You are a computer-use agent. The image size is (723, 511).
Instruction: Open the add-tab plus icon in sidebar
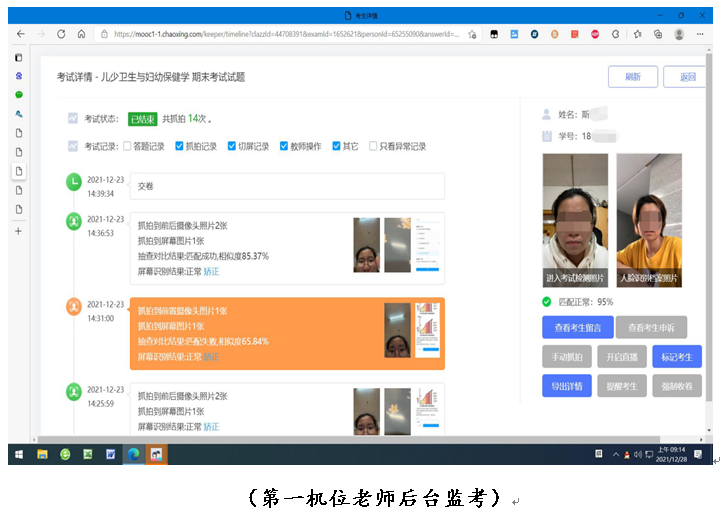click(18, 231)
